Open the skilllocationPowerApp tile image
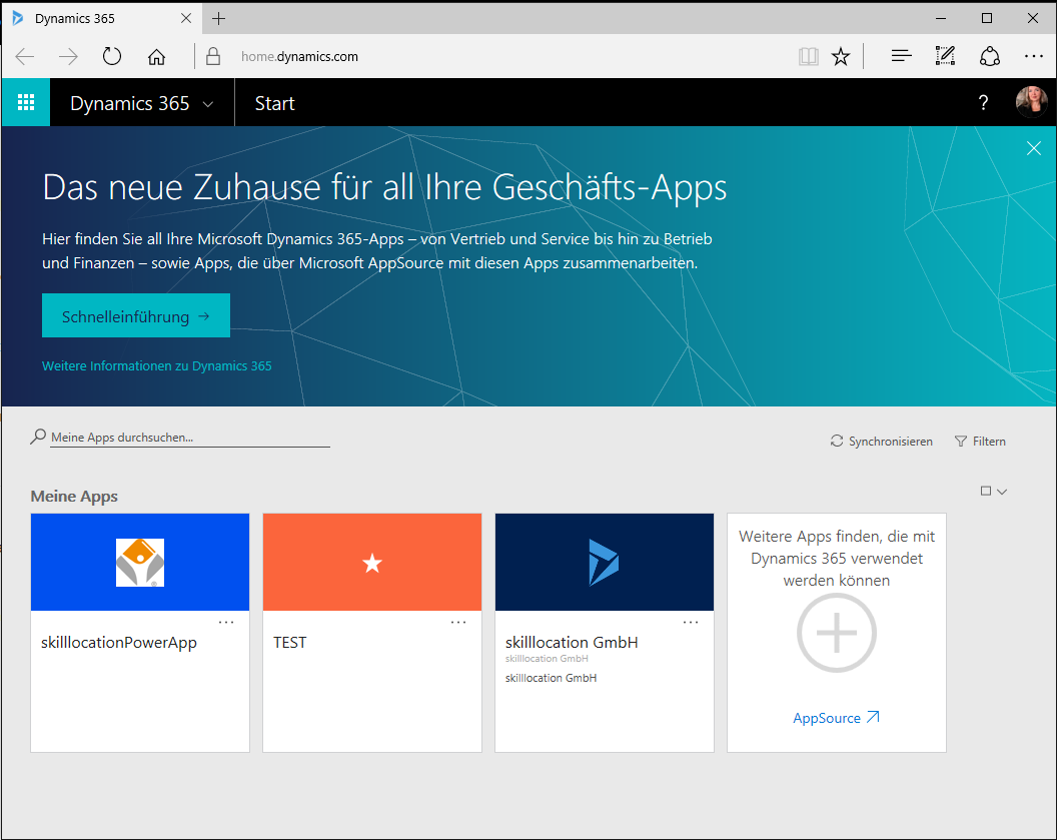This screenshot has height=840, width=1057. (140, 562)
